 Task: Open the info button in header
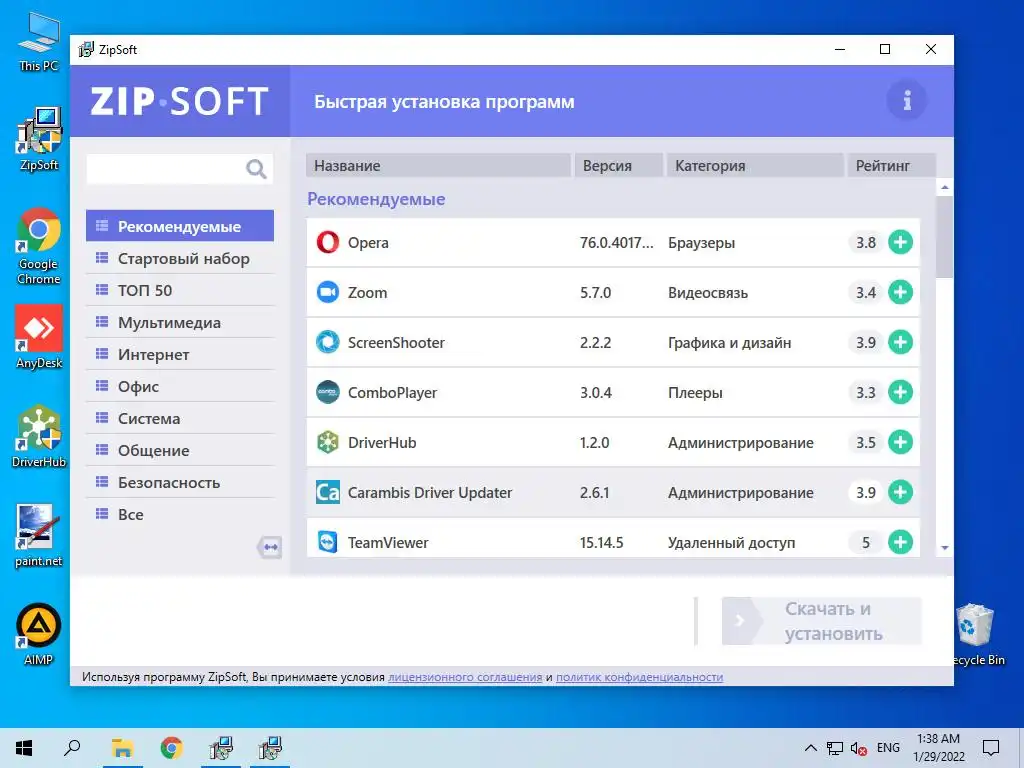pos(906,101)
